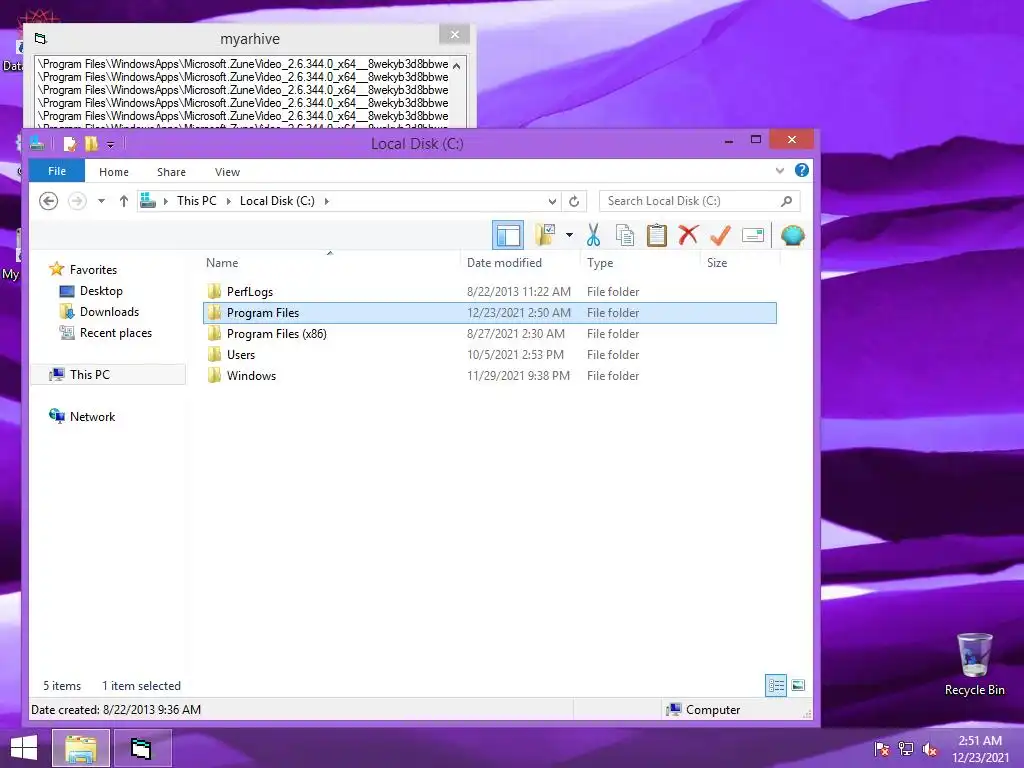Click the Copy icon in the toolbar
The height and width of the screenshot is (768, 1024).
pos(625,235)
